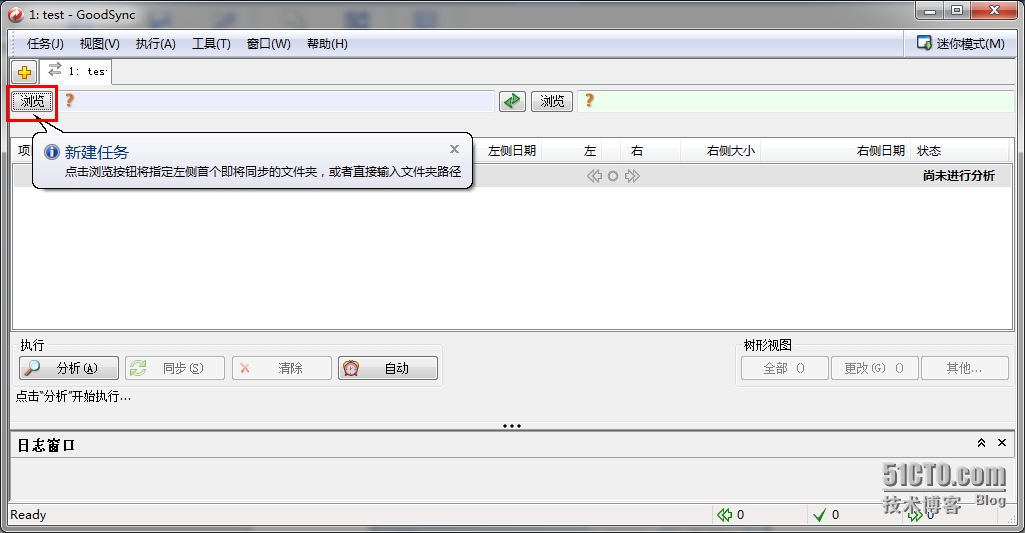1025x533 pixels.
Task: Click the green sync direction arrows icon
Action: coord(512,101)
